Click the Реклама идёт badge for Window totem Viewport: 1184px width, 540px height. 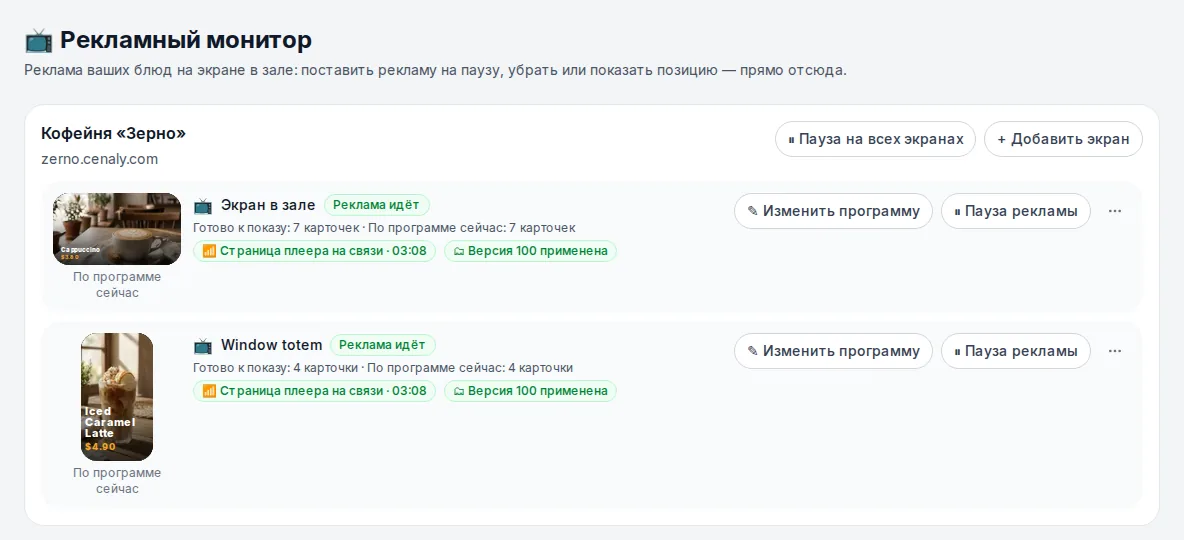click(383, 345)
